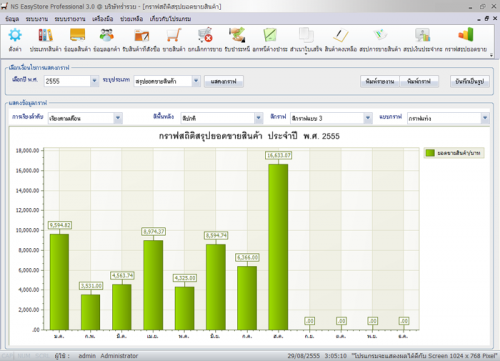Open the ข้อมูล menu
Screen dimensions: 500x361
coord(12,19)
